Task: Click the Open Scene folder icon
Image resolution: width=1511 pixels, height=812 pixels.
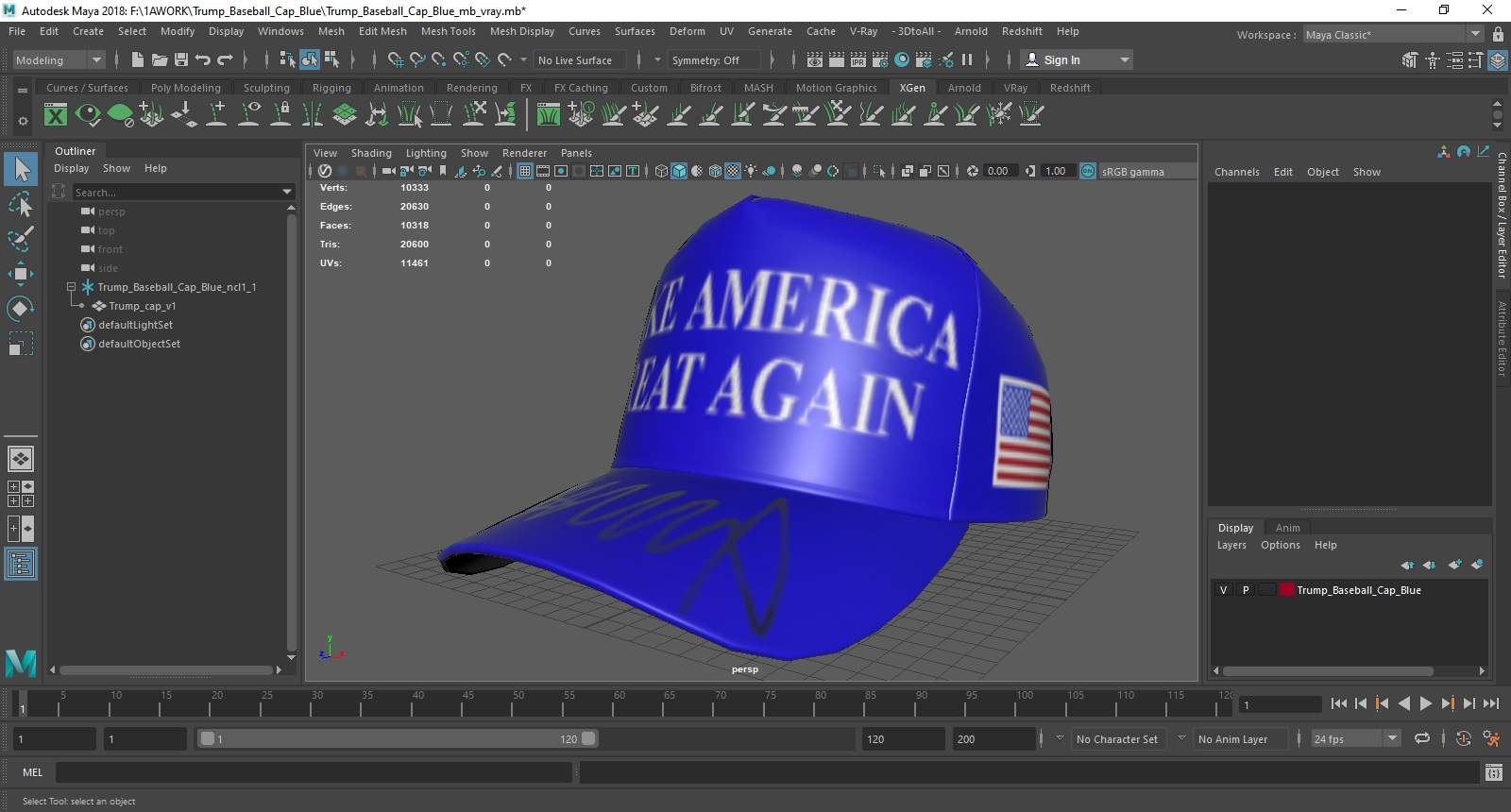Action: click(160, 59)
